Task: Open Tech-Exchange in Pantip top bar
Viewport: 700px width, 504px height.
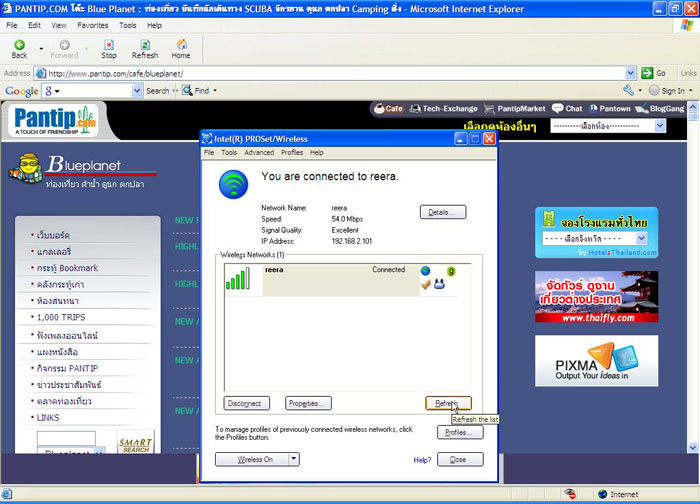Action: (x=443, y=108)
